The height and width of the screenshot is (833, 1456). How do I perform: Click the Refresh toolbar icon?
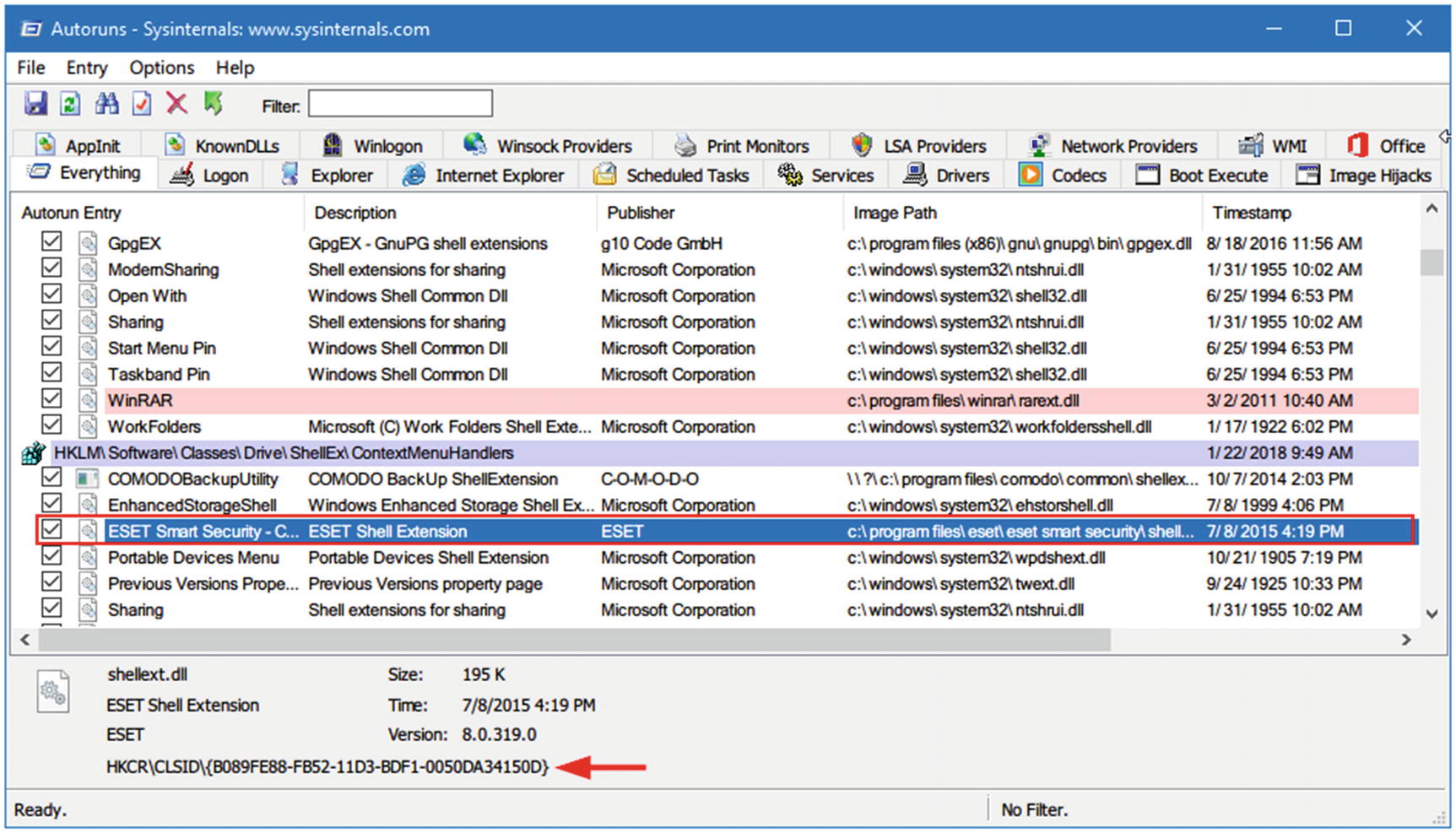click(x=70, y=104)
